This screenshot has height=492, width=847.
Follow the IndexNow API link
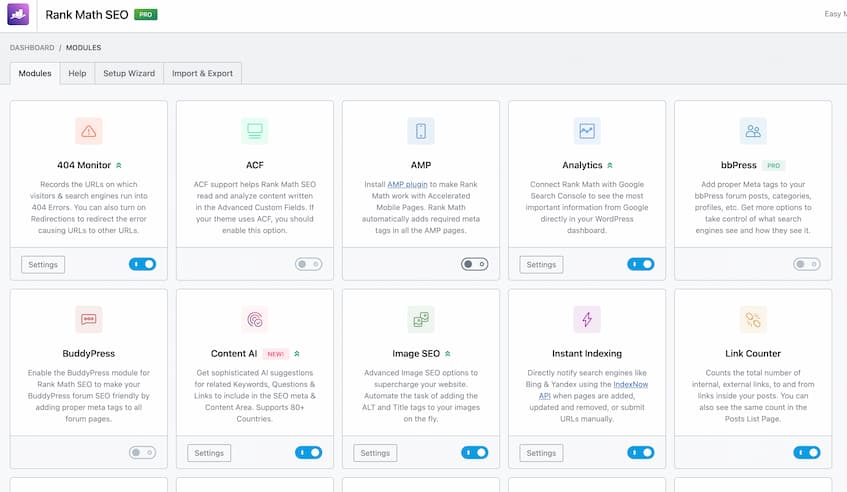coord(630,385)
